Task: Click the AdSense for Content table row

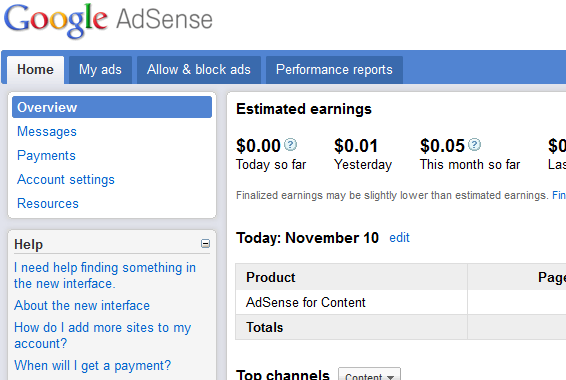Action: pyautogui.click(x=401, y=302)
